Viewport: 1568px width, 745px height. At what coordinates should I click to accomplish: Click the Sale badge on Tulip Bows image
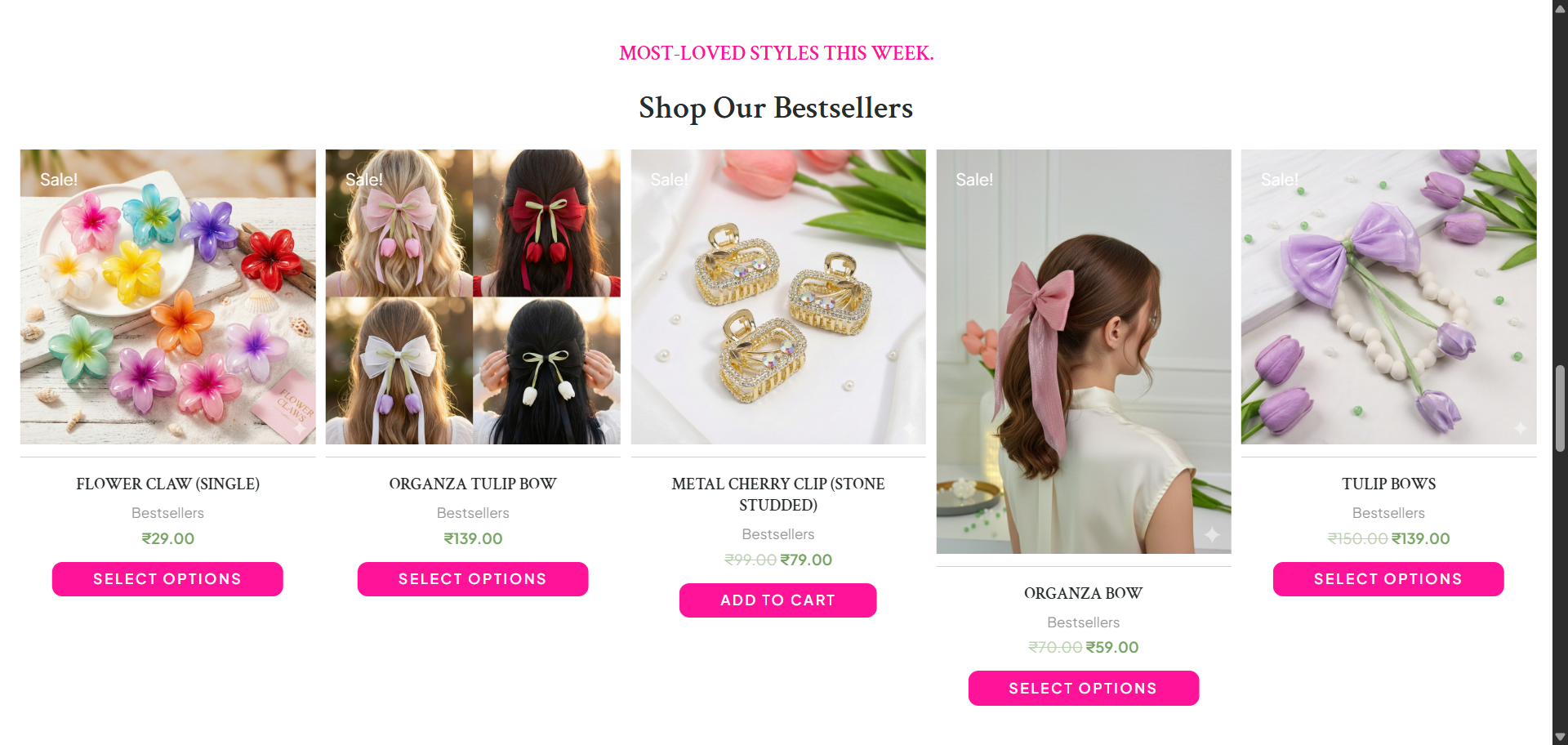coord(1280,180)
